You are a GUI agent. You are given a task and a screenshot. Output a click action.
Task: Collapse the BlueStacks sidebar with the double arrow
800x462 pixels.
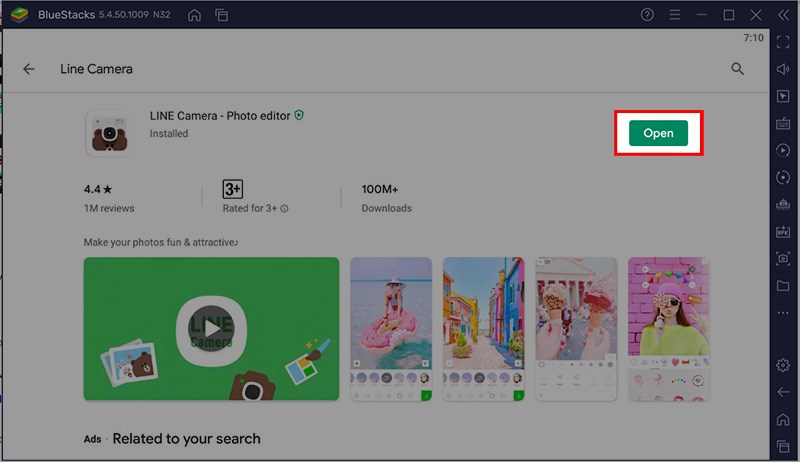pyautogui.click(x=784, y=15)
